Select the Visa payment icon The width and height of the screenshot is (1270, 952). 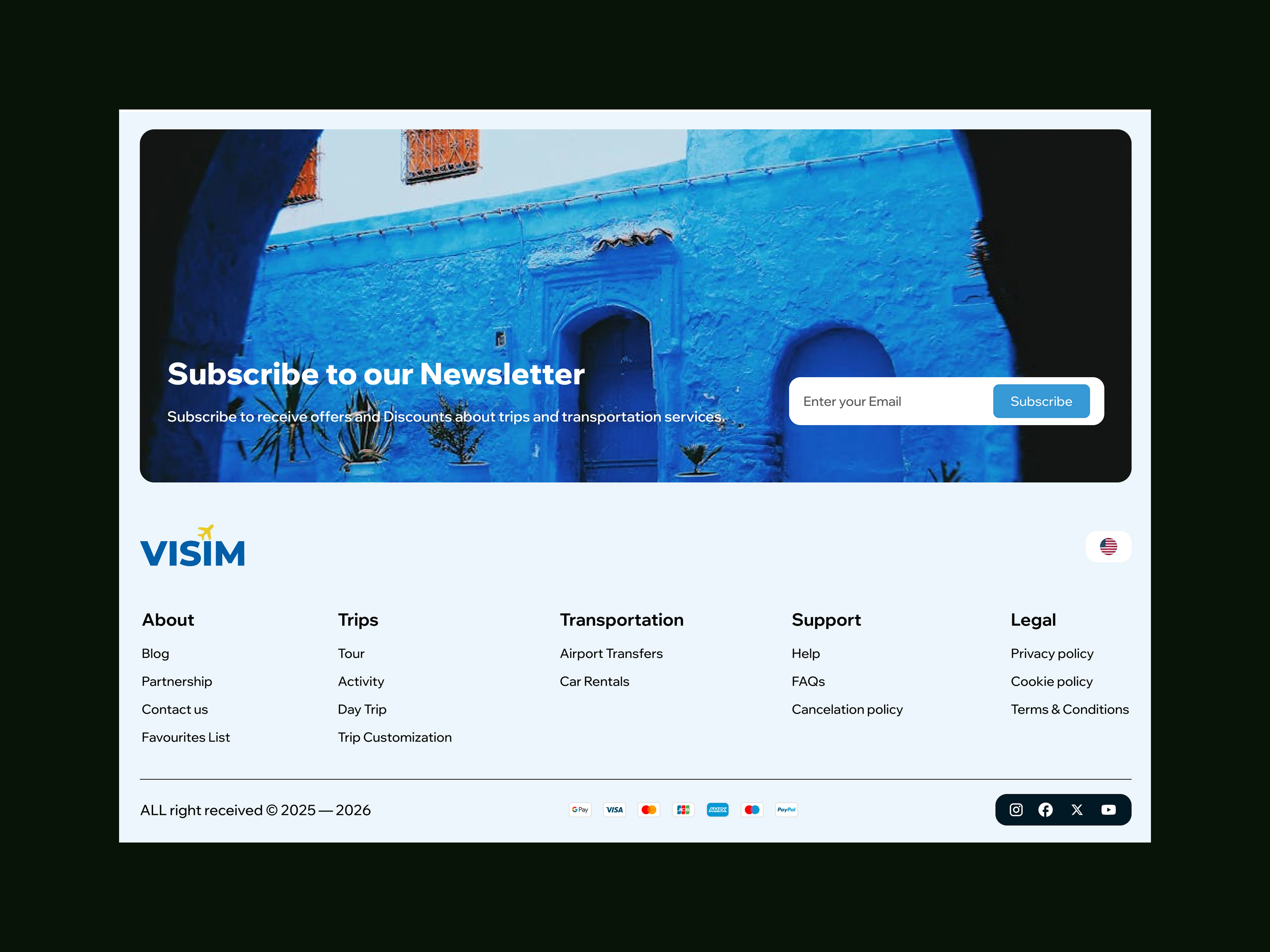614,810
